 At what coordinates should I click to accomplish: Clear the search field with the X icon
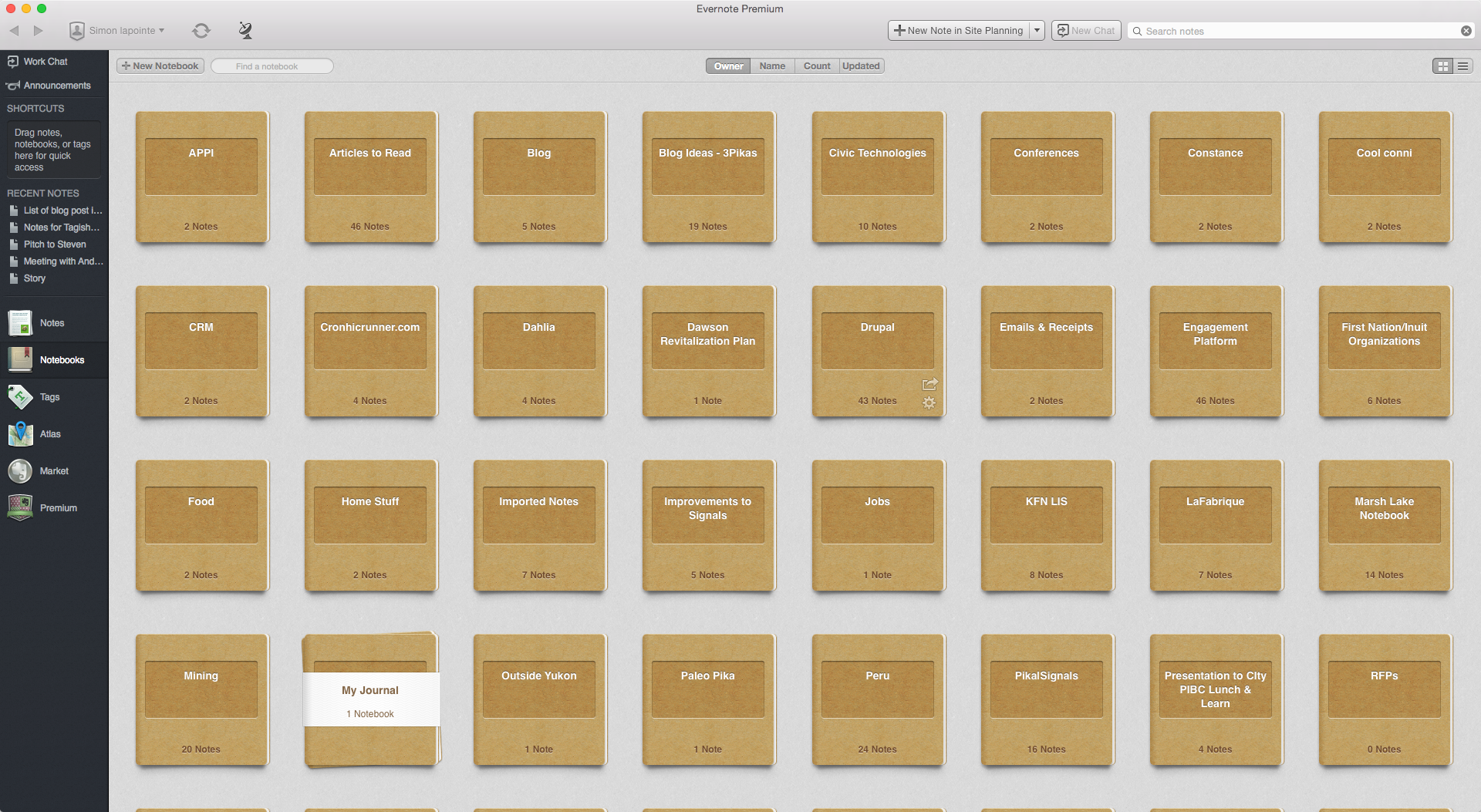click(x=1466, y=31)
